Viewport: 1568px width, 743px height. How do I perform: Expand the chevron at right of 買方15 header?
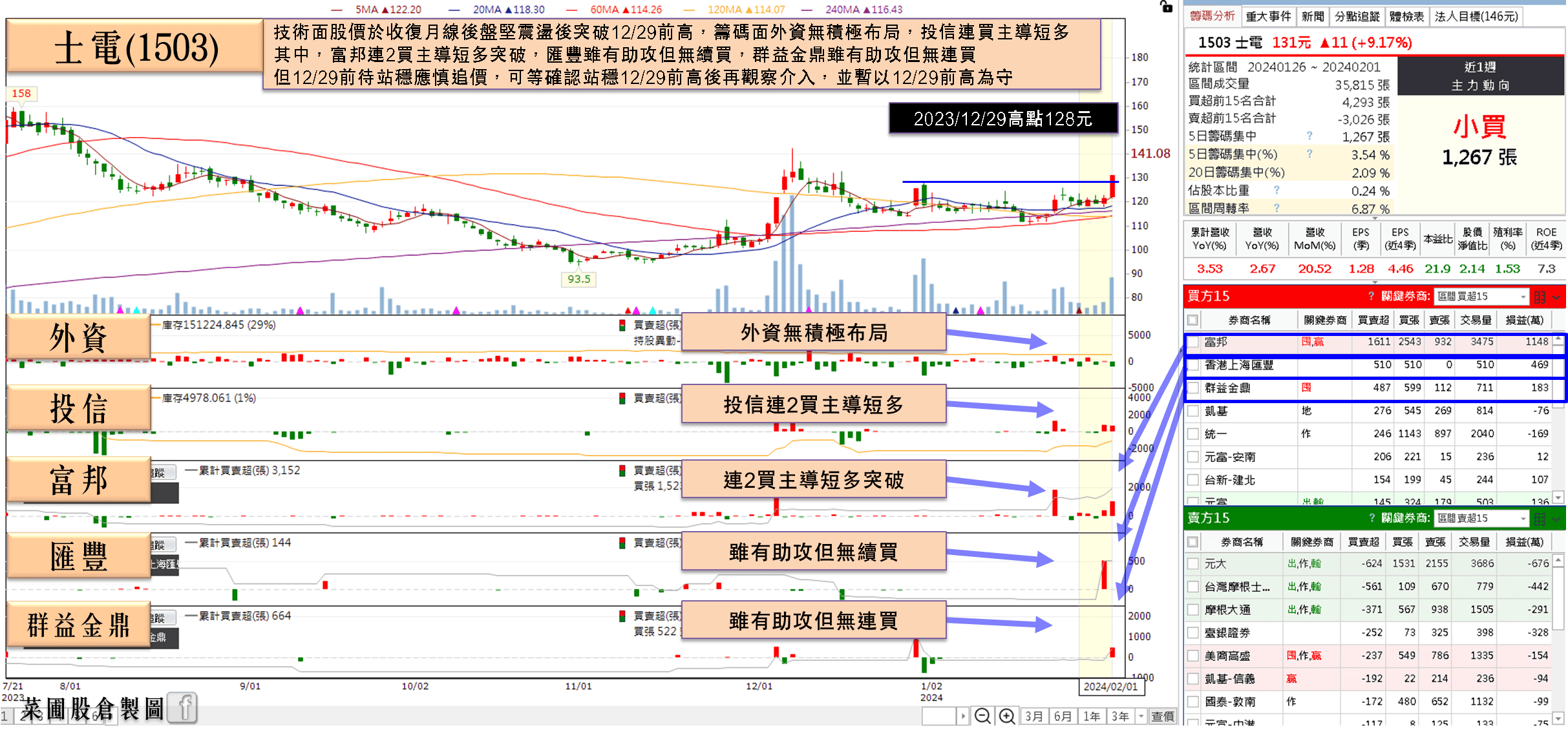pyautogui.click(x=1556, y=297)
